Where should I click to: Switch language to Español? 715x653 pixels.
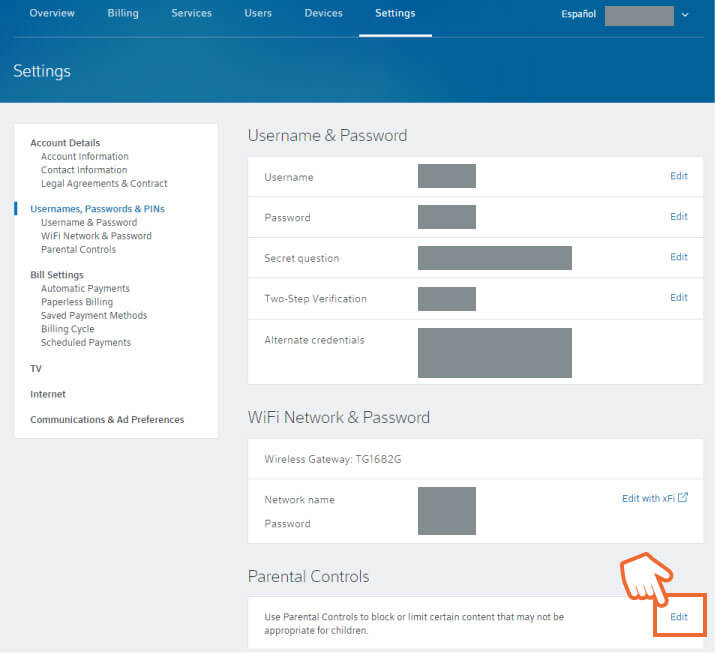580,15
